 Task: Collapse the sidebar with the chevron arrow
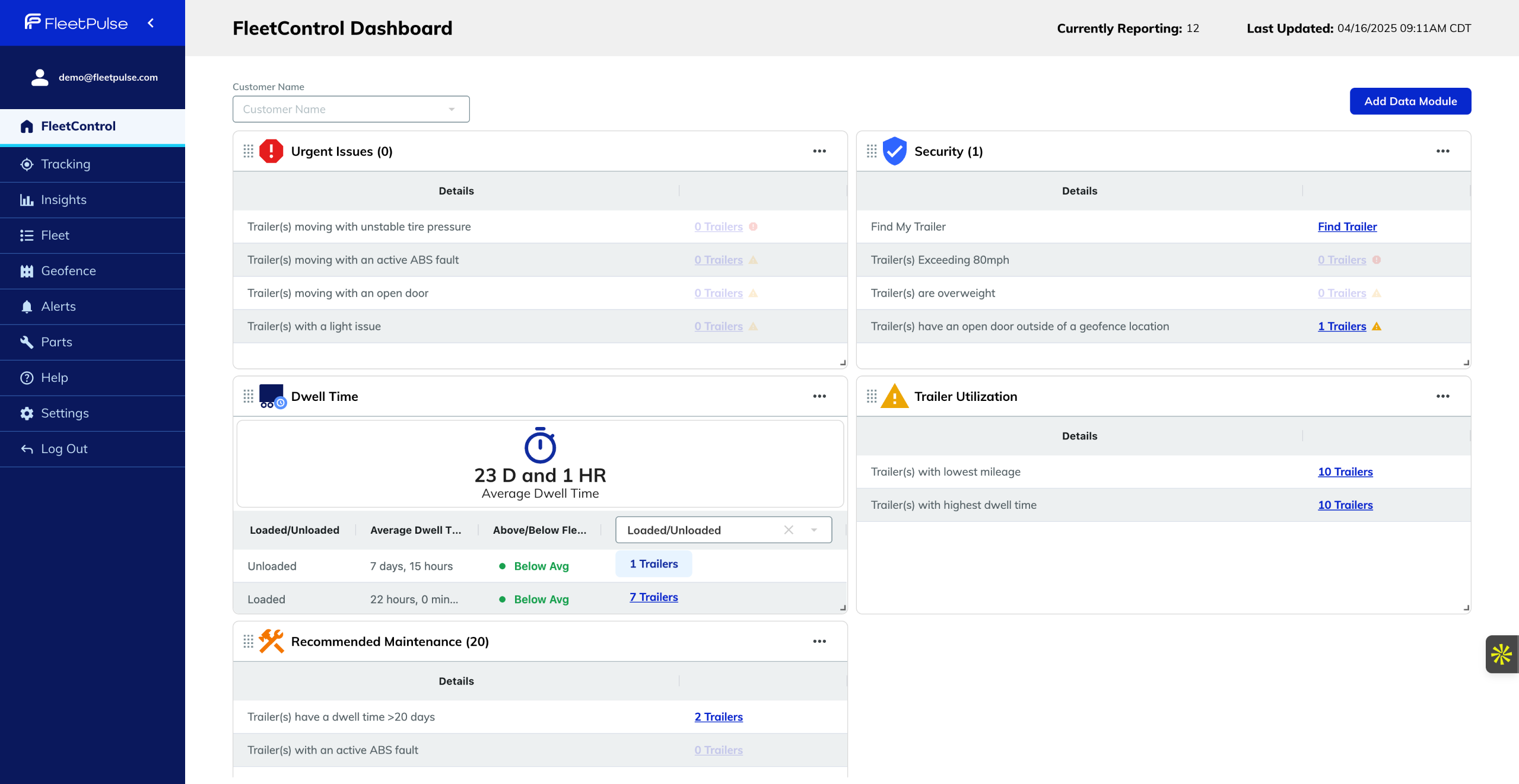(151, 23)
